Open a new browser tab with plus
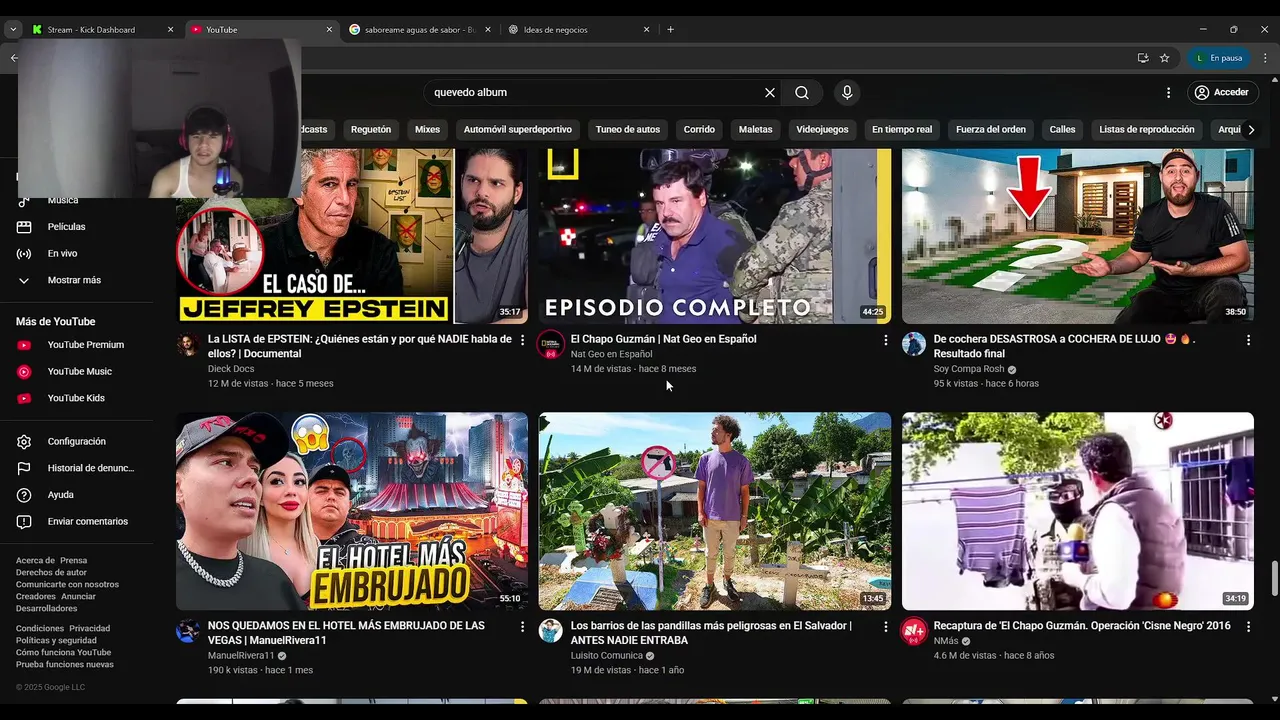The image size is (1280, 720). [670, 30]
